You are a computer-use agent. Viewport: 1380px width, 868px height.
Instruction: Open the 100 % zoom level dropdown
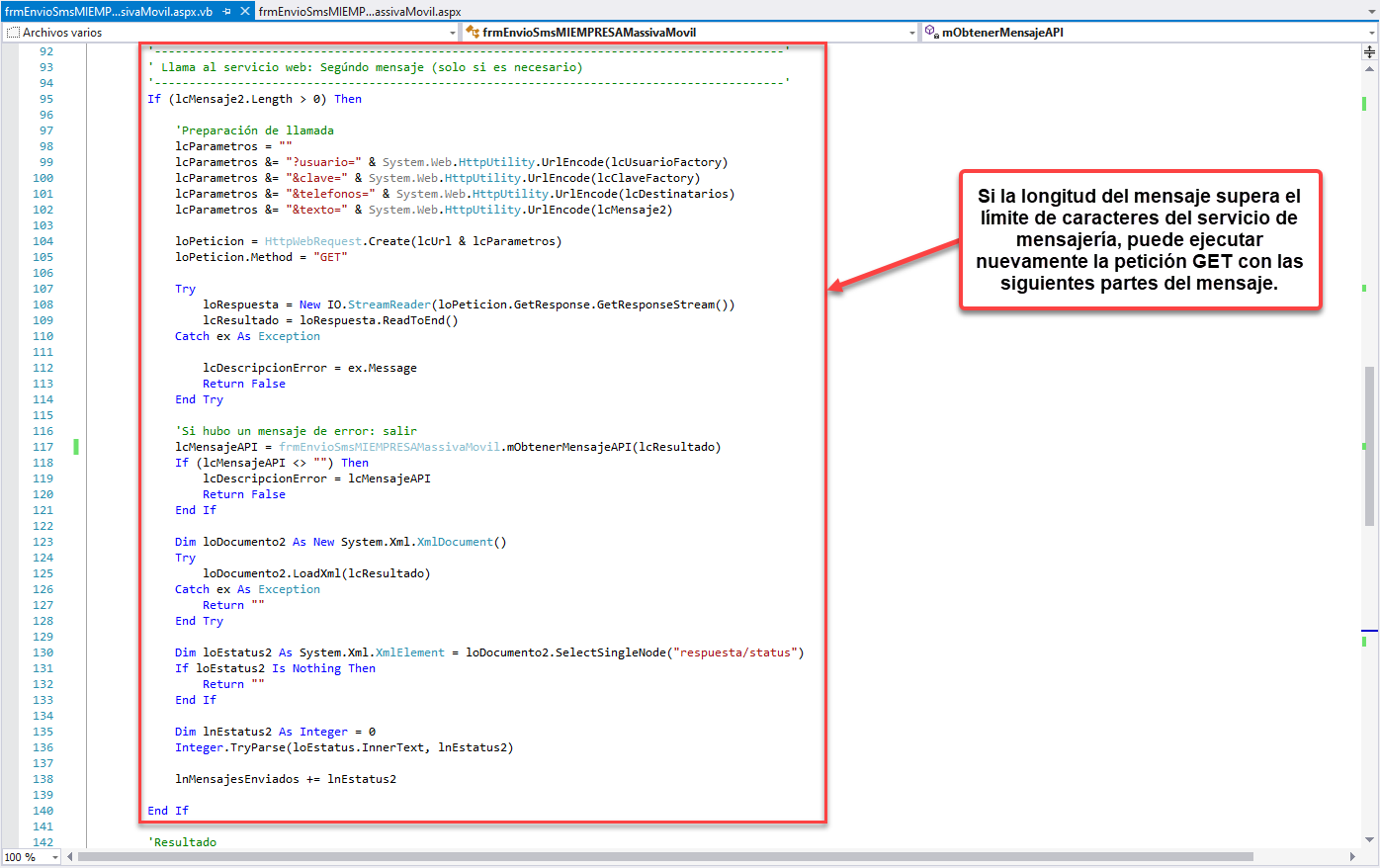point(55,857)
